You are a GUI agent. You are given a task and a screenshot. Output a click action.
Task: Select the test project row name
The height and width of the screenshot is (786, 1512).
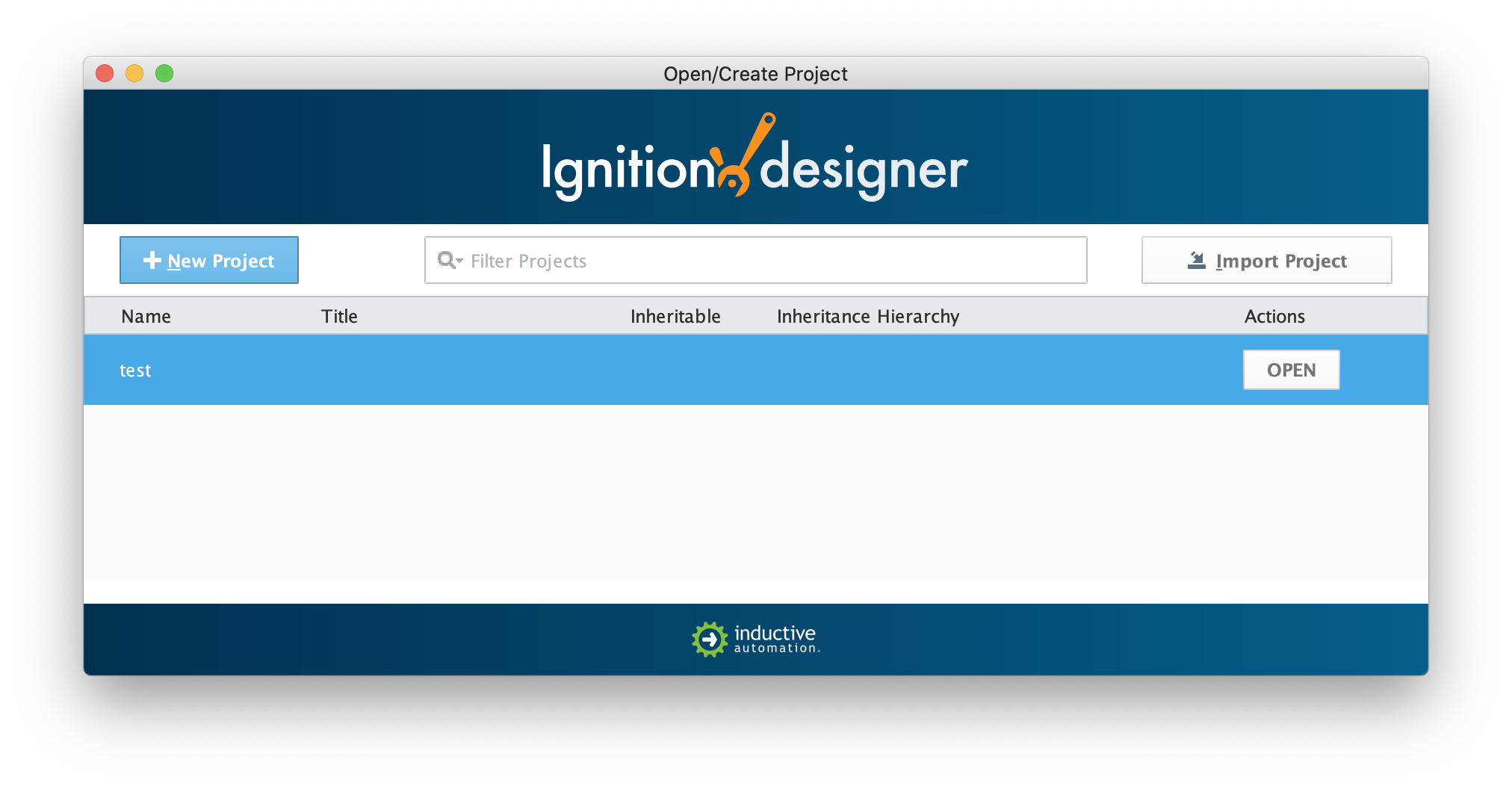(x=135, y=371)
